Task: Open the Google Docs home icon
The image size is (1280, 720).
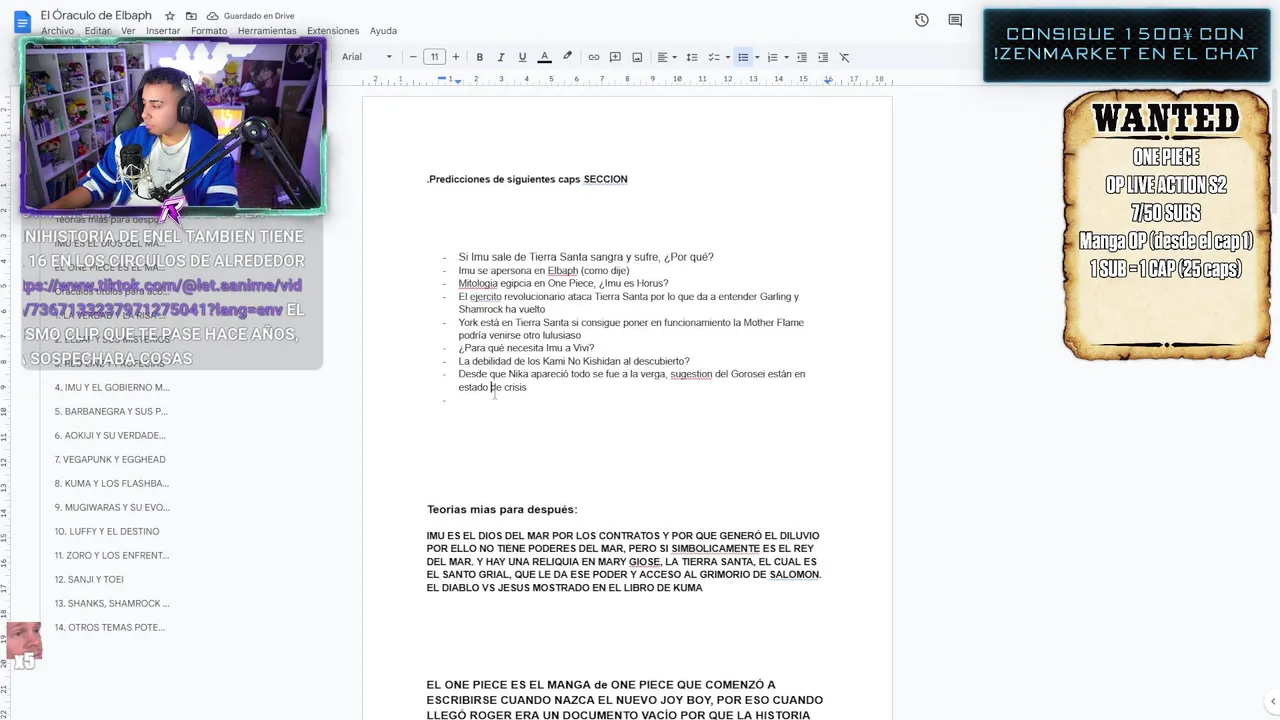Action: 22,21
